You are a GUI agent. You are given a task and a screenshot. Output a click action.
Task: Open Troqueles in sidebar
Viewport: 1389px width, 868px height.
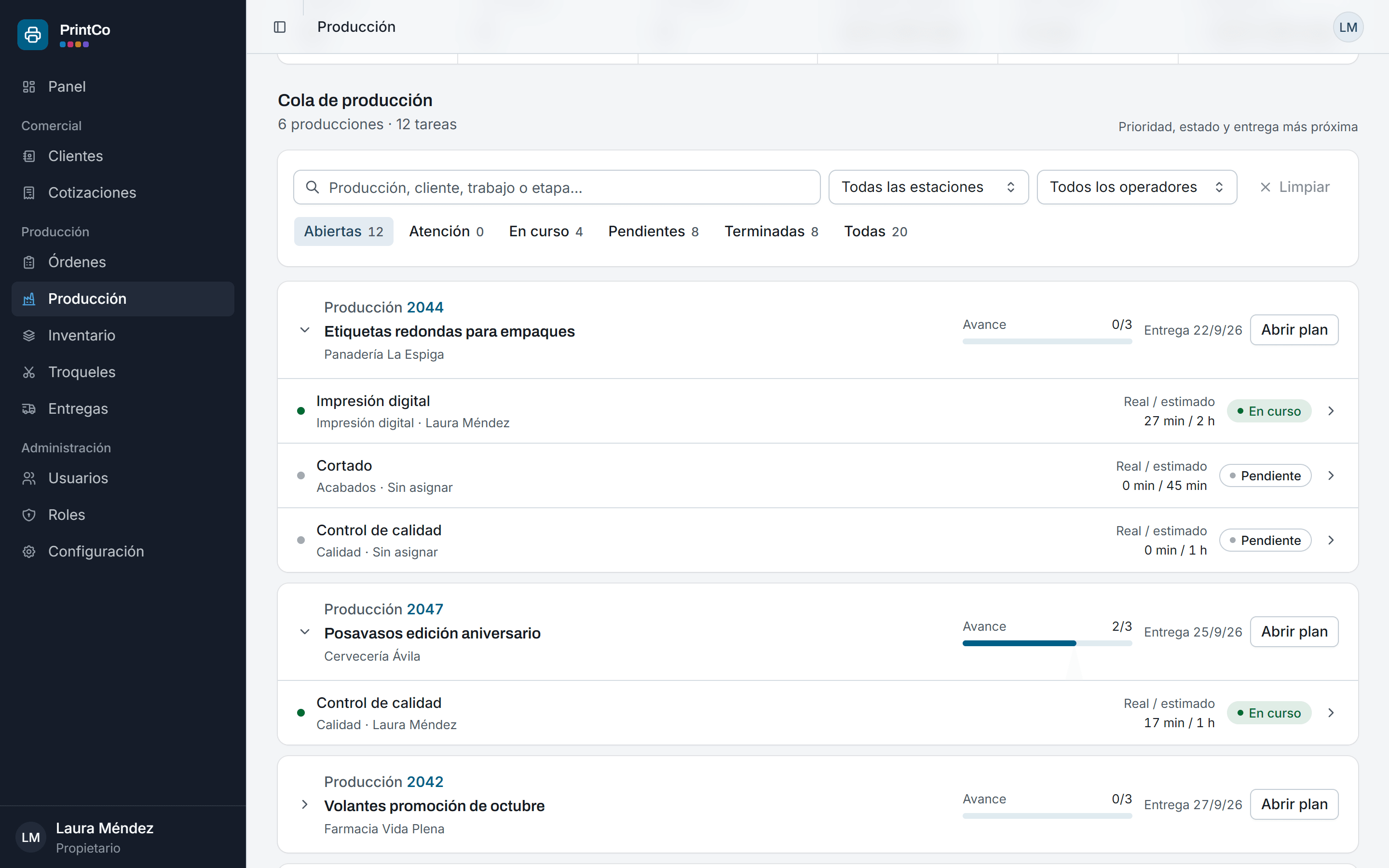(x=123, y=373)
